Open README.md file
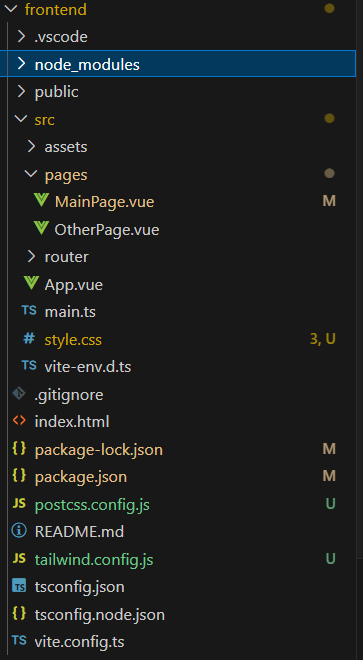 (x=79, y=532)
